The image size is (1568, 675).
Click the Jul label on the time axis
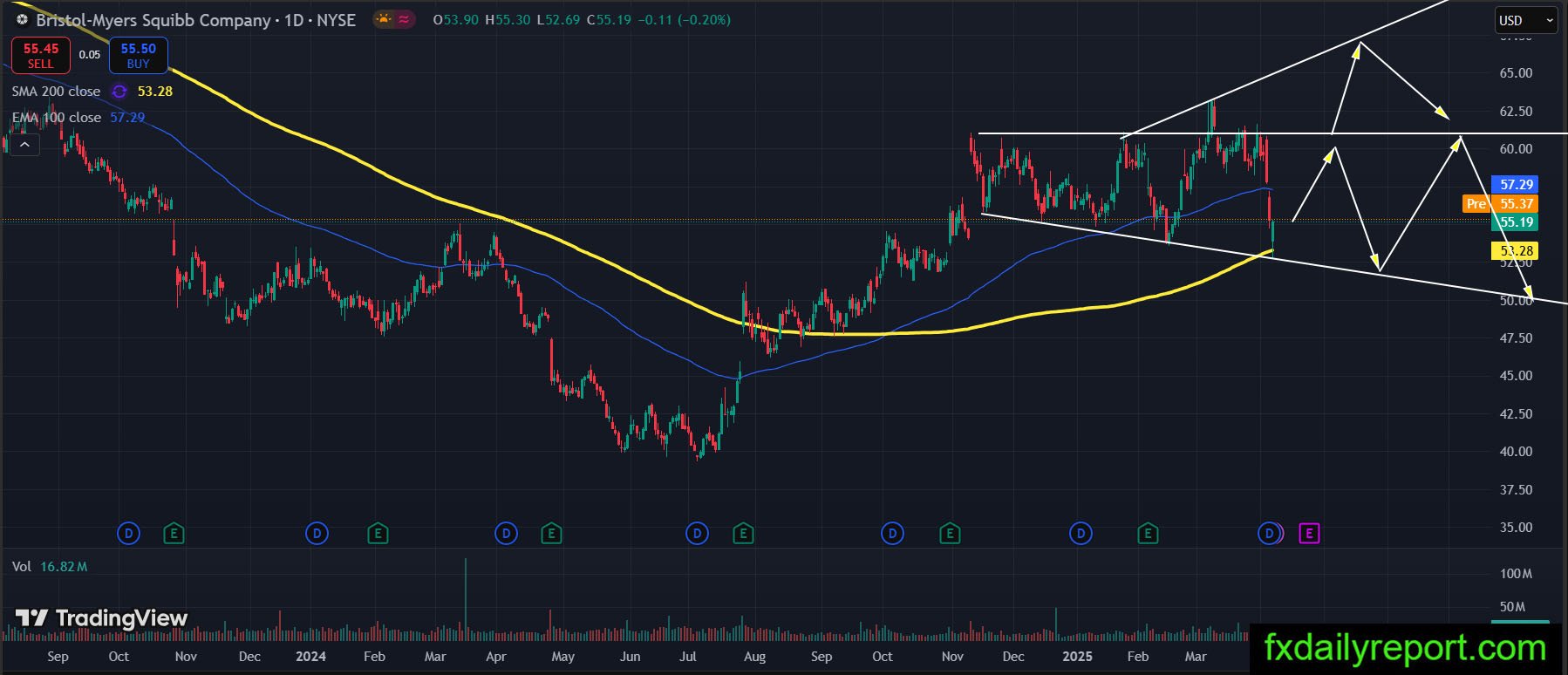click(688, 657)
